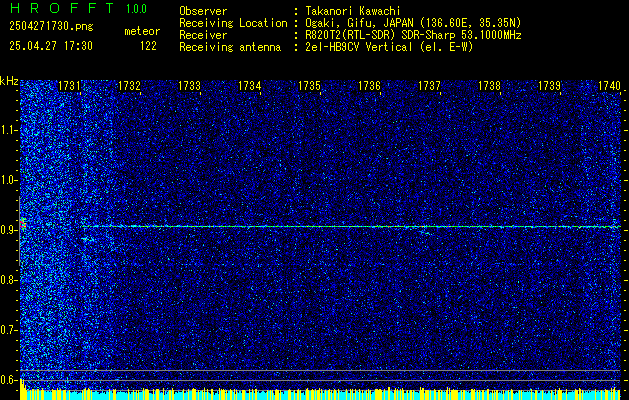The image size is (629, 400).
Task: Click the red signal burst near 0.9 kHz
Action: [x=23, y=223]
